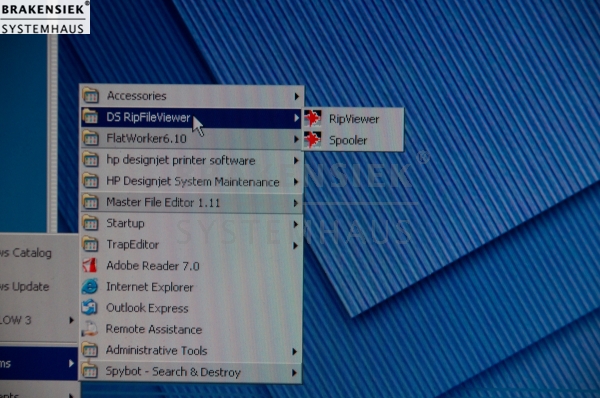Viewport: 600px width, 398px height.
Task: Open the 'LOW 3' start menu item
Action: click(38, 320)
